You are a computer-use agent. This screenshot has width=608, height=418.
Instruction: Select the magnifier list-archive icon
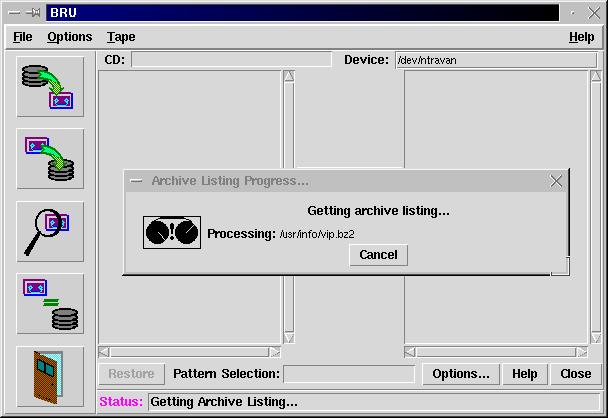pos(50,232)
